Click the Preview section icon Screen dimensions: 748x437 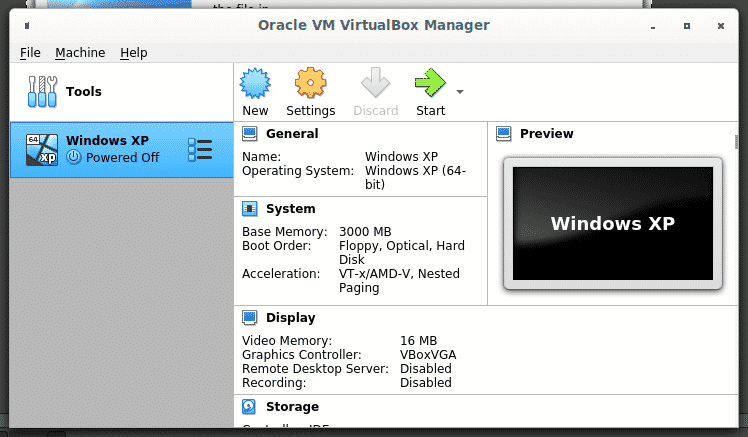[504, 134]
